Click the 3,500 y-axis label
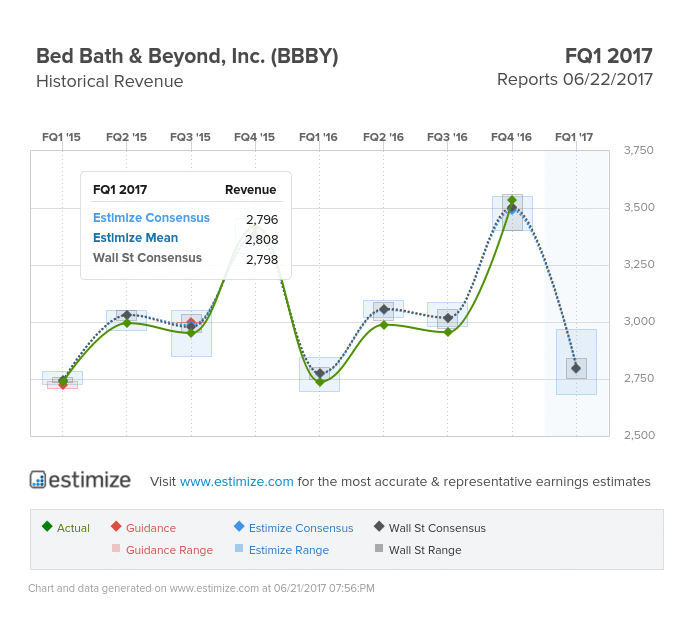 pos(639,207)
